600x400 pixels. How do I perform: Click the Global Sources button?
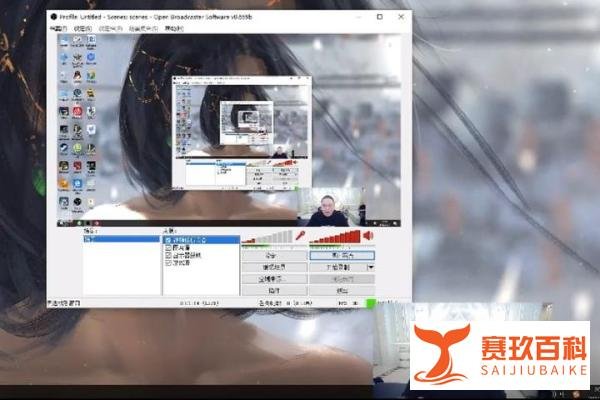click(274, 279)
